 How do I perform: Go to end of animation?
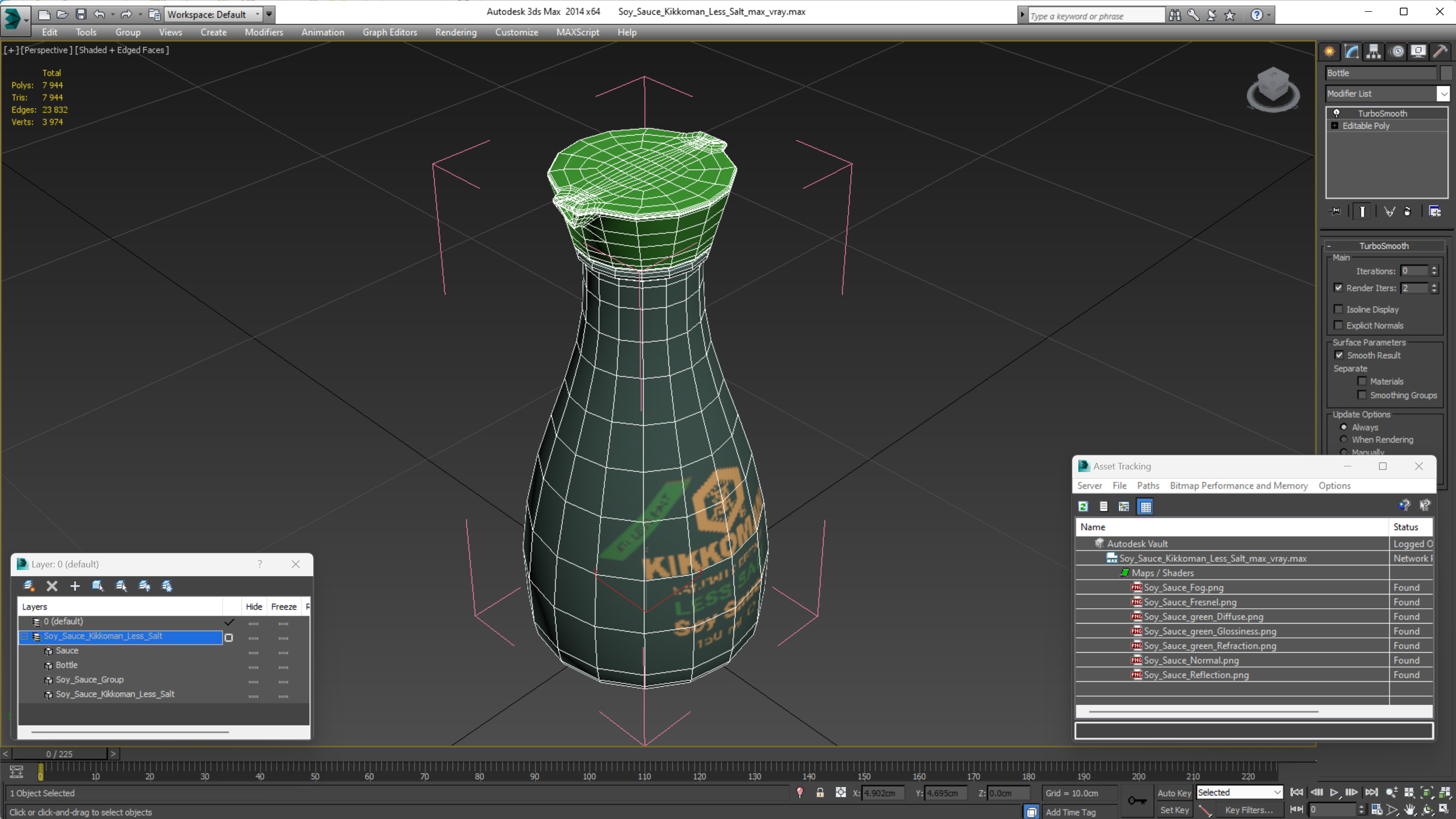[x=1371, y=793]
